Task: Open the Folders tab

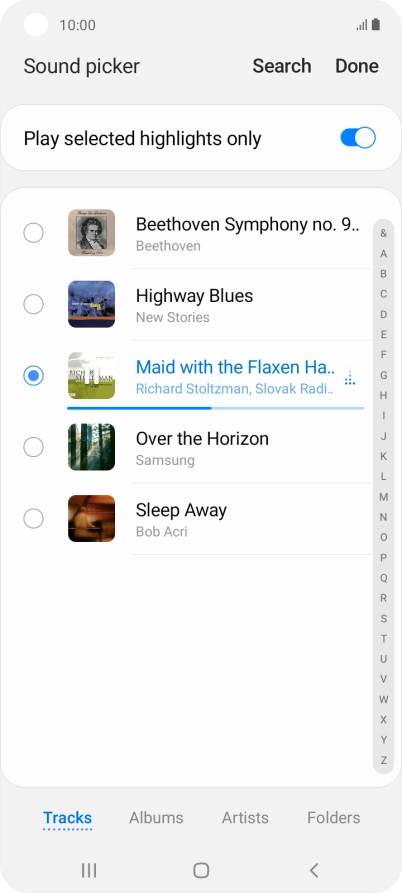Action: click(334, 818)
